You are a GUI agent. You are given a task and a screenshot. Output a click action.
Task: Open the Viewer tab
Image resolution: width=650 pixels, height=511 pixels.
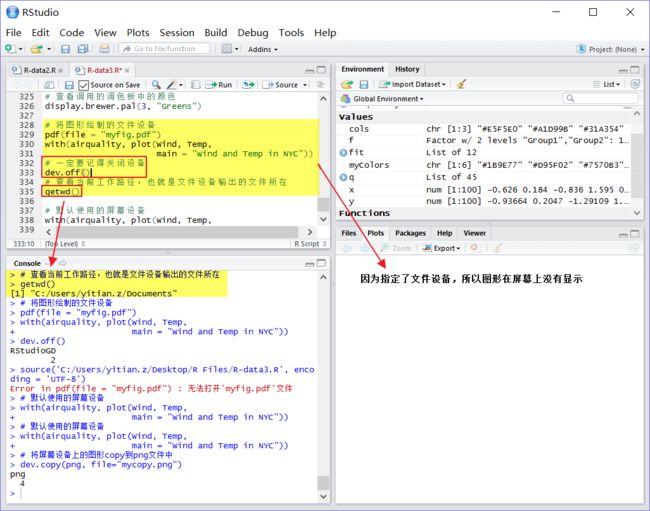[x=475, y=233]
